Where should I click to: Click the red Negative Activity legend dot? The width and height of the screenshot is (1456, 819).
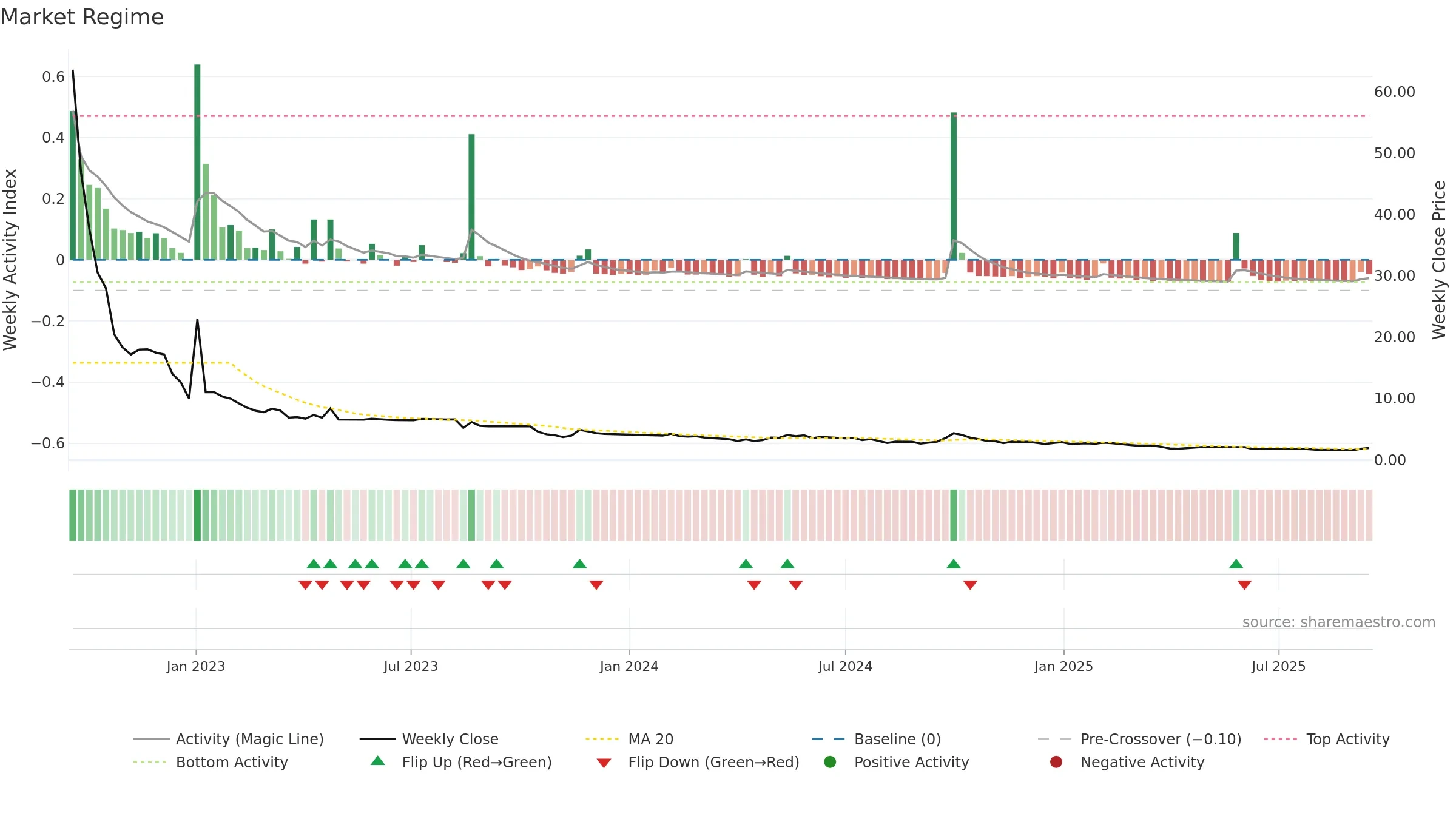pyautogui.click(x=1056, y=762)
